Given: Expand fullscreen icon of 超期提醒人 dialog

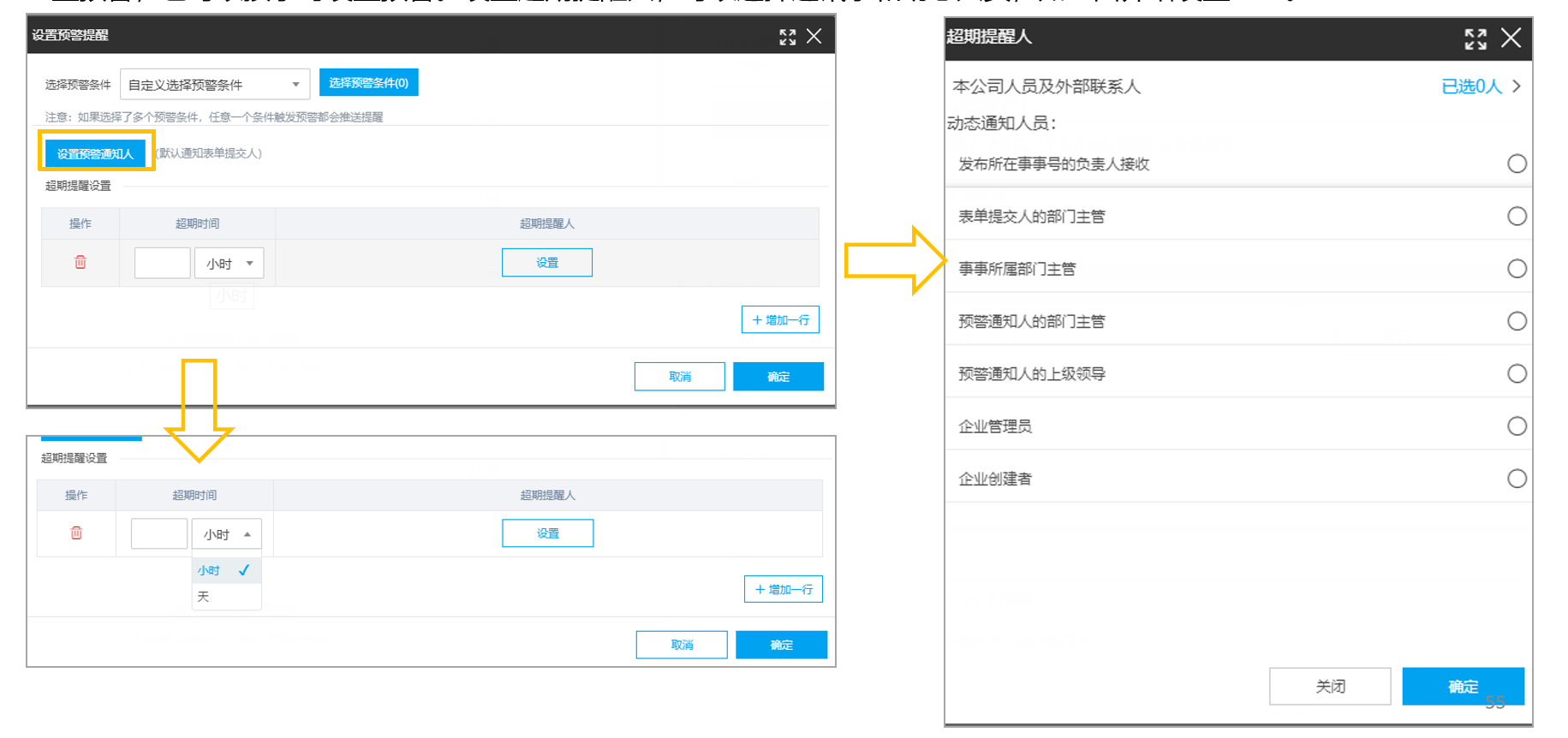Looking at the screenshot, I should tap(1476, 39).
